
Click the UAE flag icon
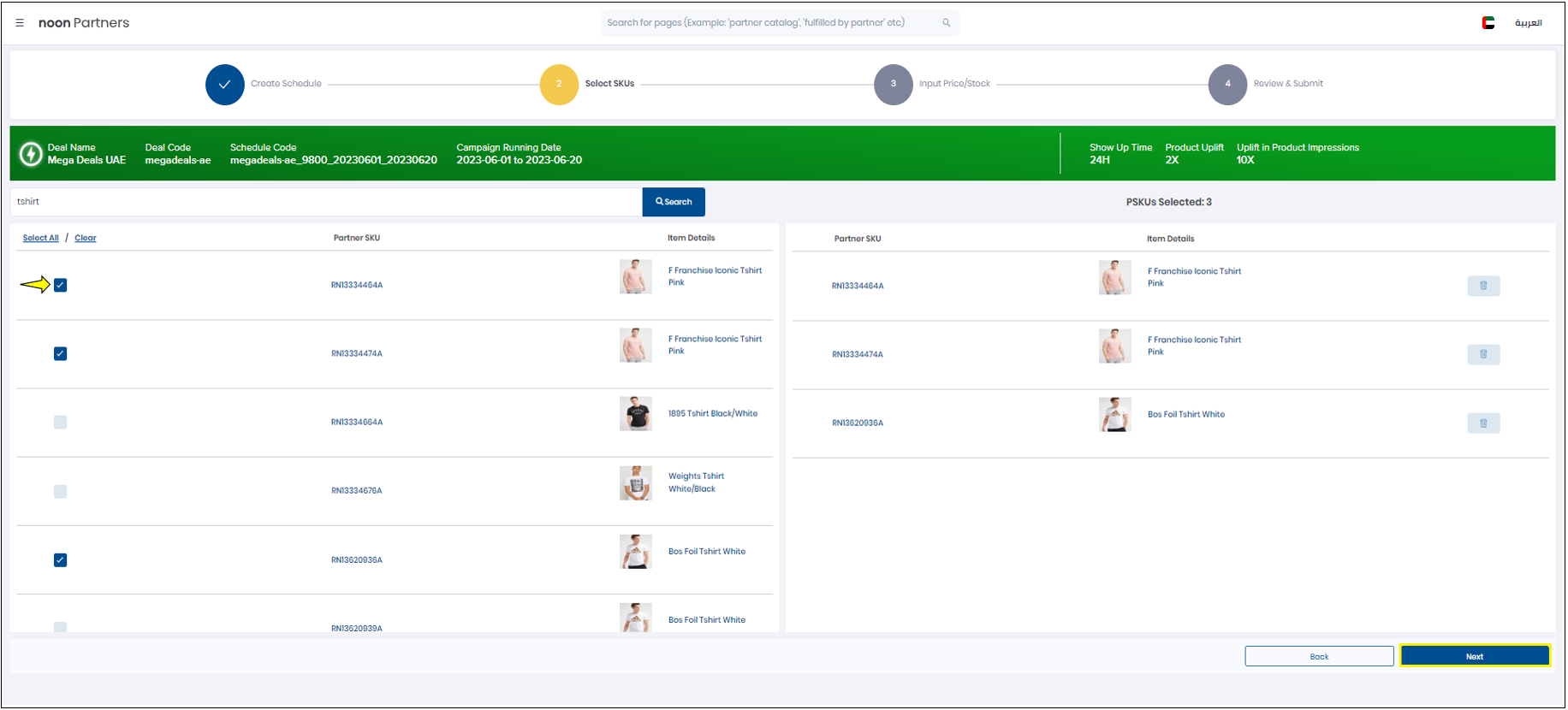click(1488, 23)
